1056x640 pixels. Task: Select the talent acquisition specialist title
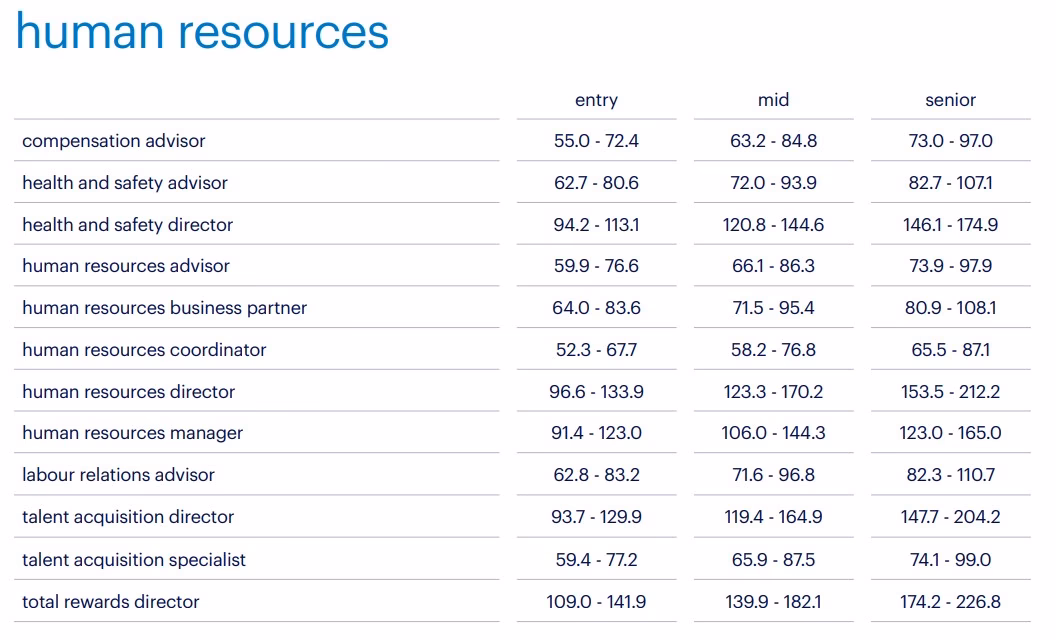(133, 559)
